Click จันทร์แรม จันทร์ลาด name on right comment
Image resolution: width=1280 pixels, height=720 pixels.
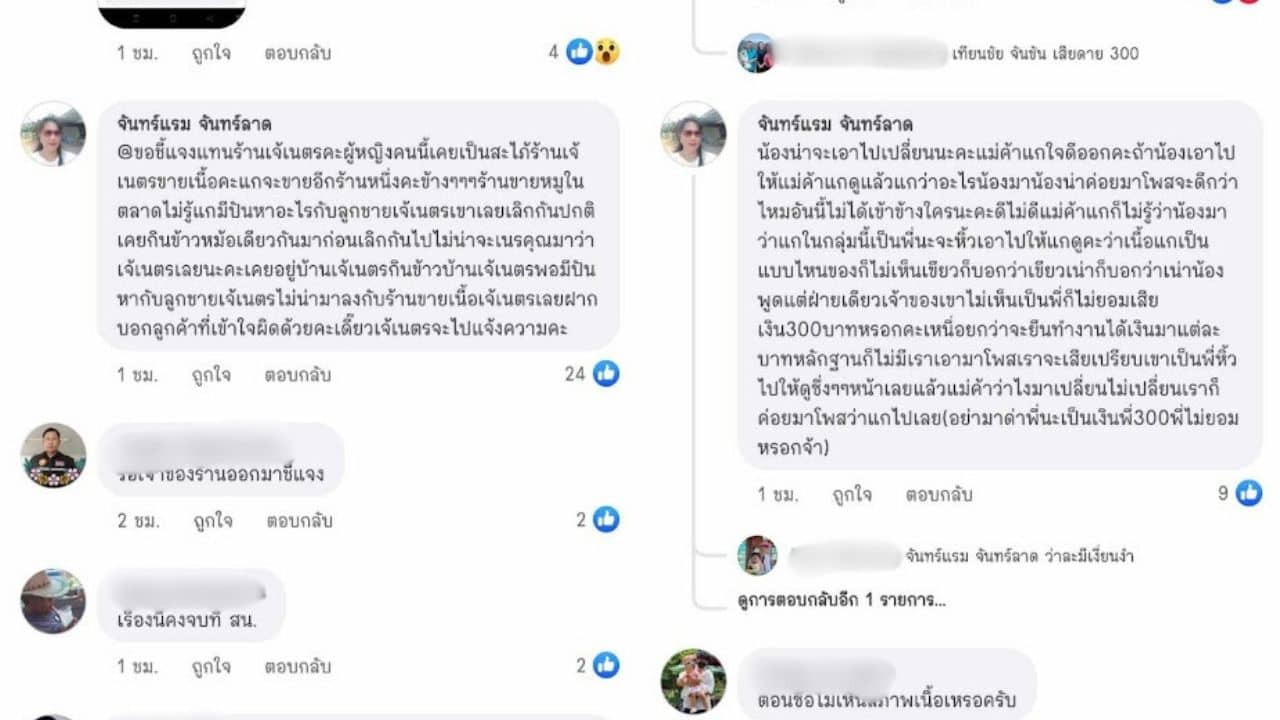point(835,125)
